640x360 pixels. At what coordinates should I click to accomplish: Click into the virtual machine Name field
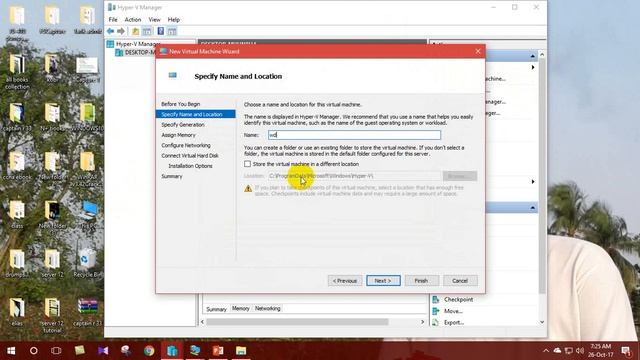(x=354, y=135)
